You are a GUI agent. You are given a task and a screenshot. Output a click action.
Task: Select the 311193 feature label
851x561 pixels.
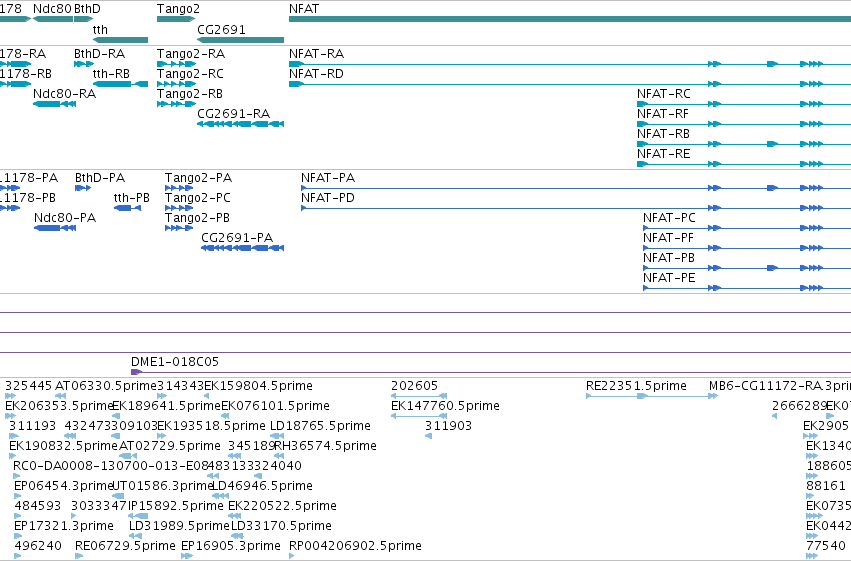pyautogui.click(x=33, y=426)
